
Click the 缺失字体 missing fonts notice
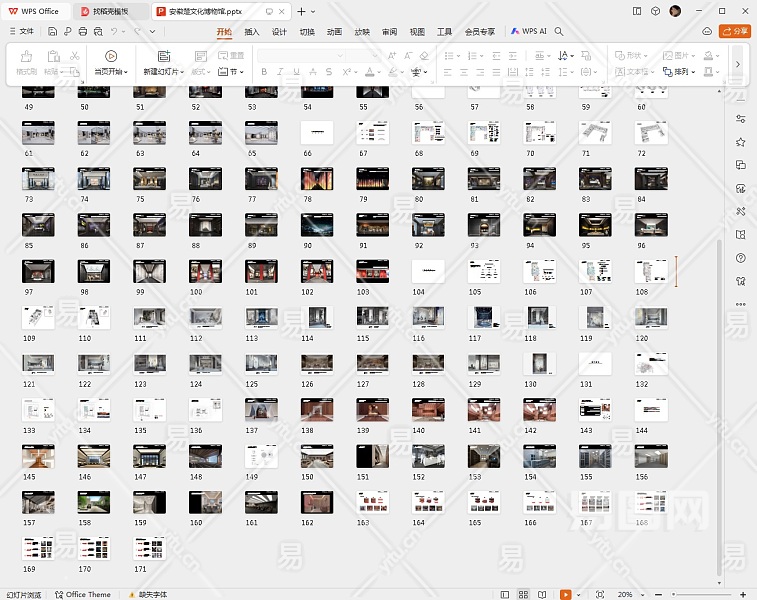(x=147, y=594)
